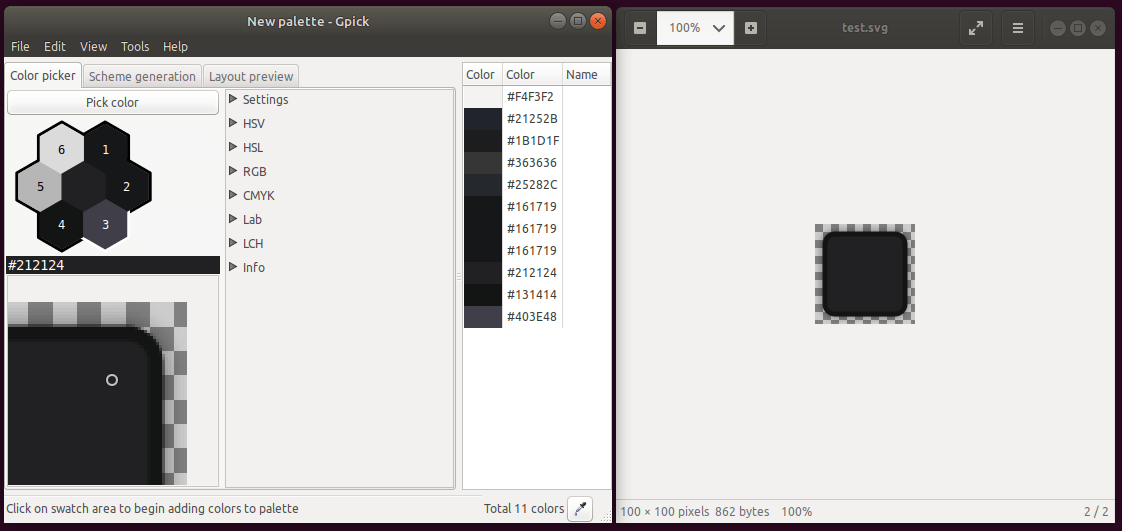Select hexagon swatch number 4
This screenshot has width=1122, height=531.
(x=62, y=225)
